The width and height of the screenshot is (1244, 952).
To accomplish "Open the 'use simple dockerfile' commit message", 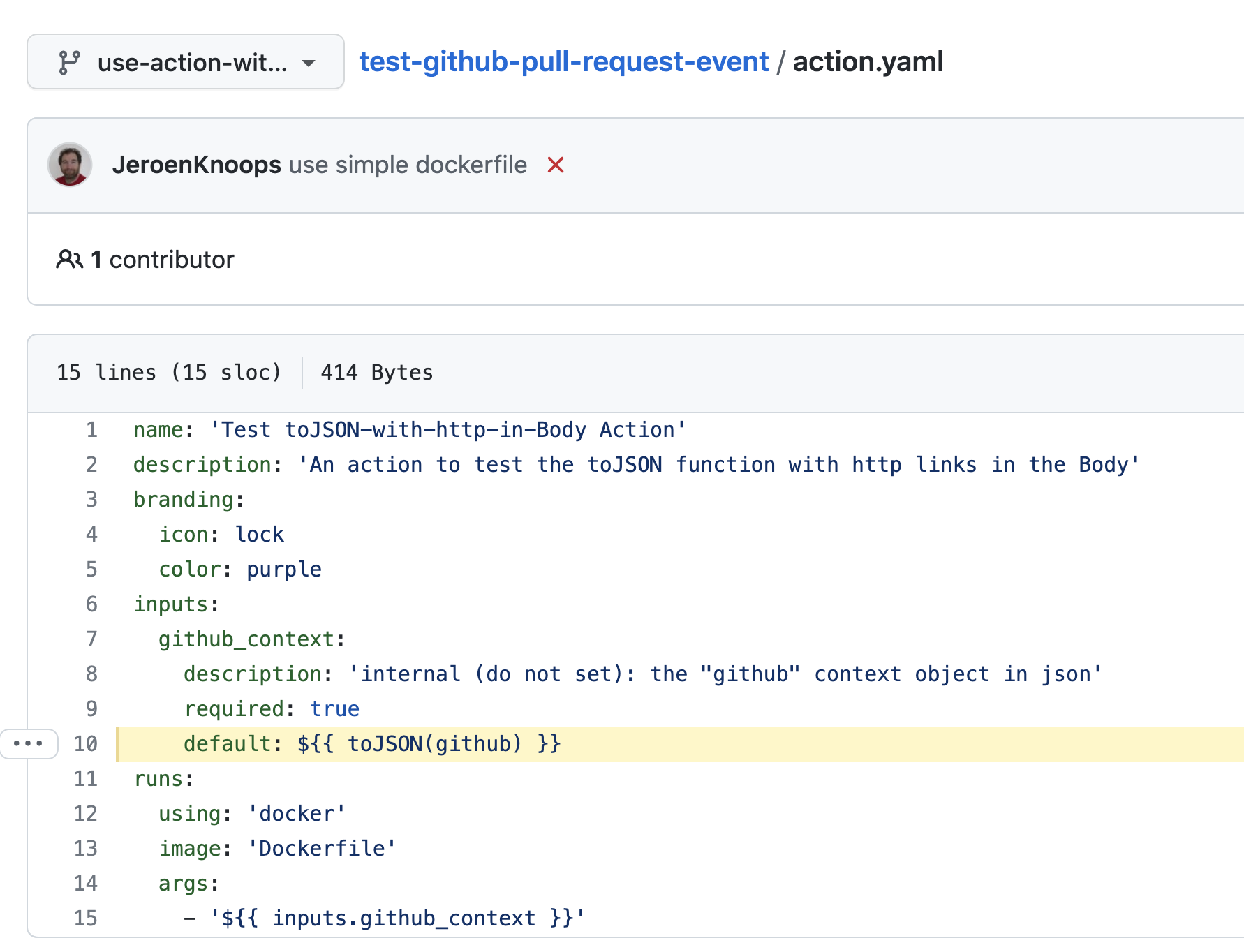I will [x=407, y=165].
